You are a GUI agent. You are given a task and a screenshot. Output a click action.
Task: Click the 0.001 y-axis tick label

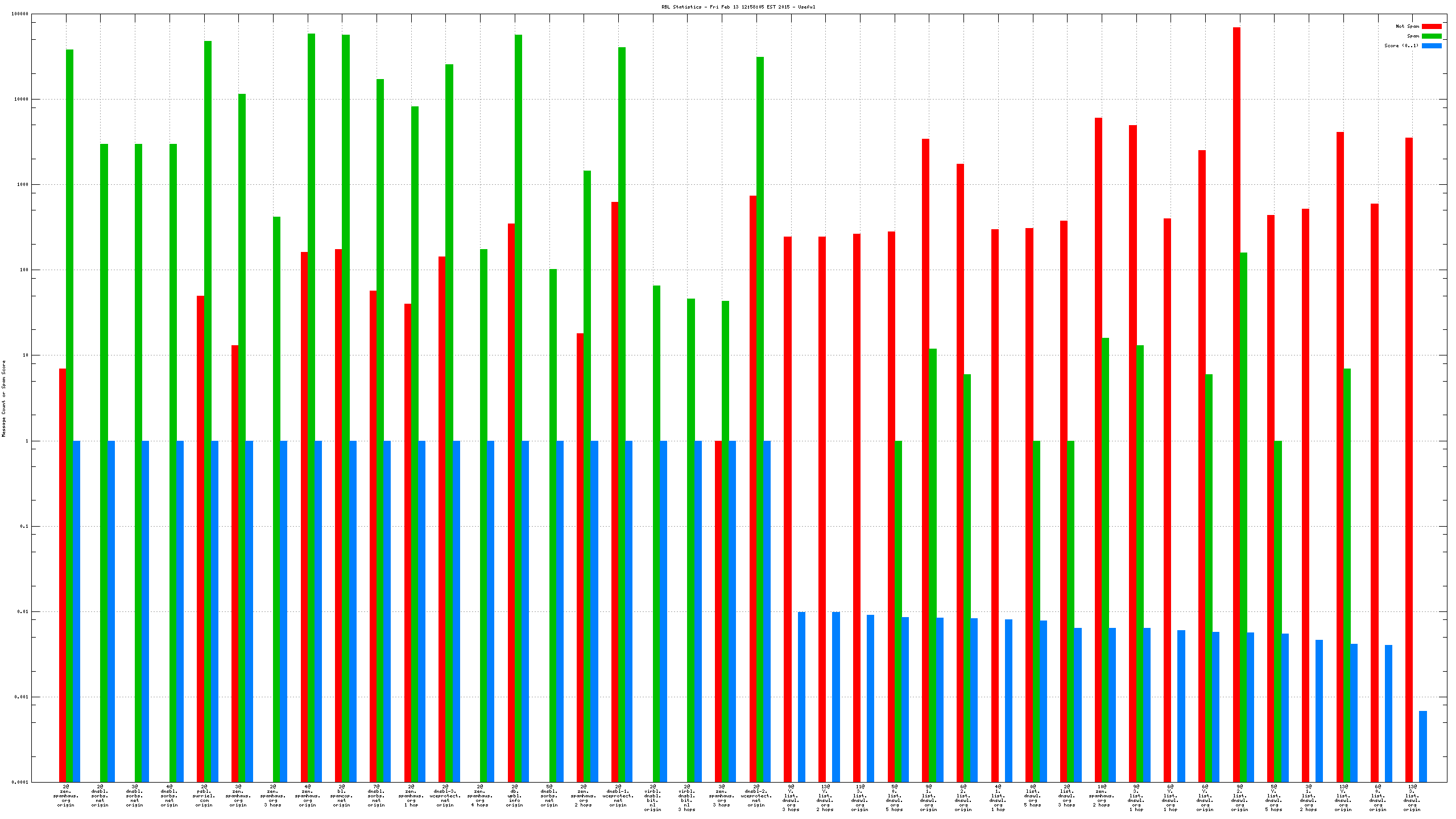click(x=20, y=697)
